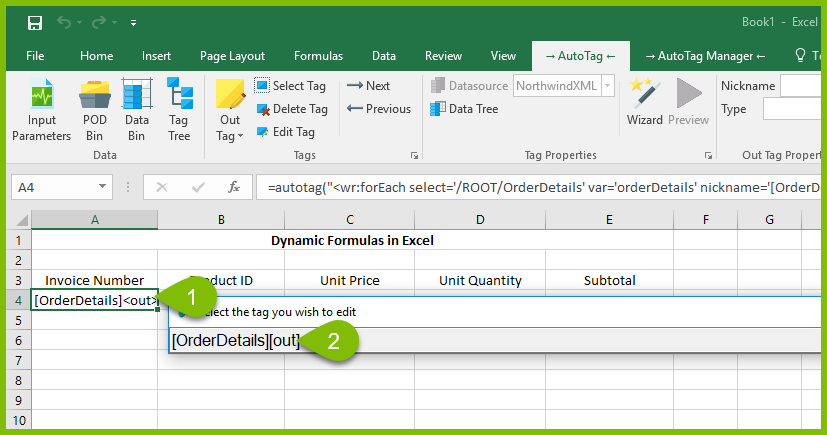Image resolution: width=827 pixels, height=435 pixels.
Task: Open the AutoTag Manager tab
Action: tap(705, 56)
